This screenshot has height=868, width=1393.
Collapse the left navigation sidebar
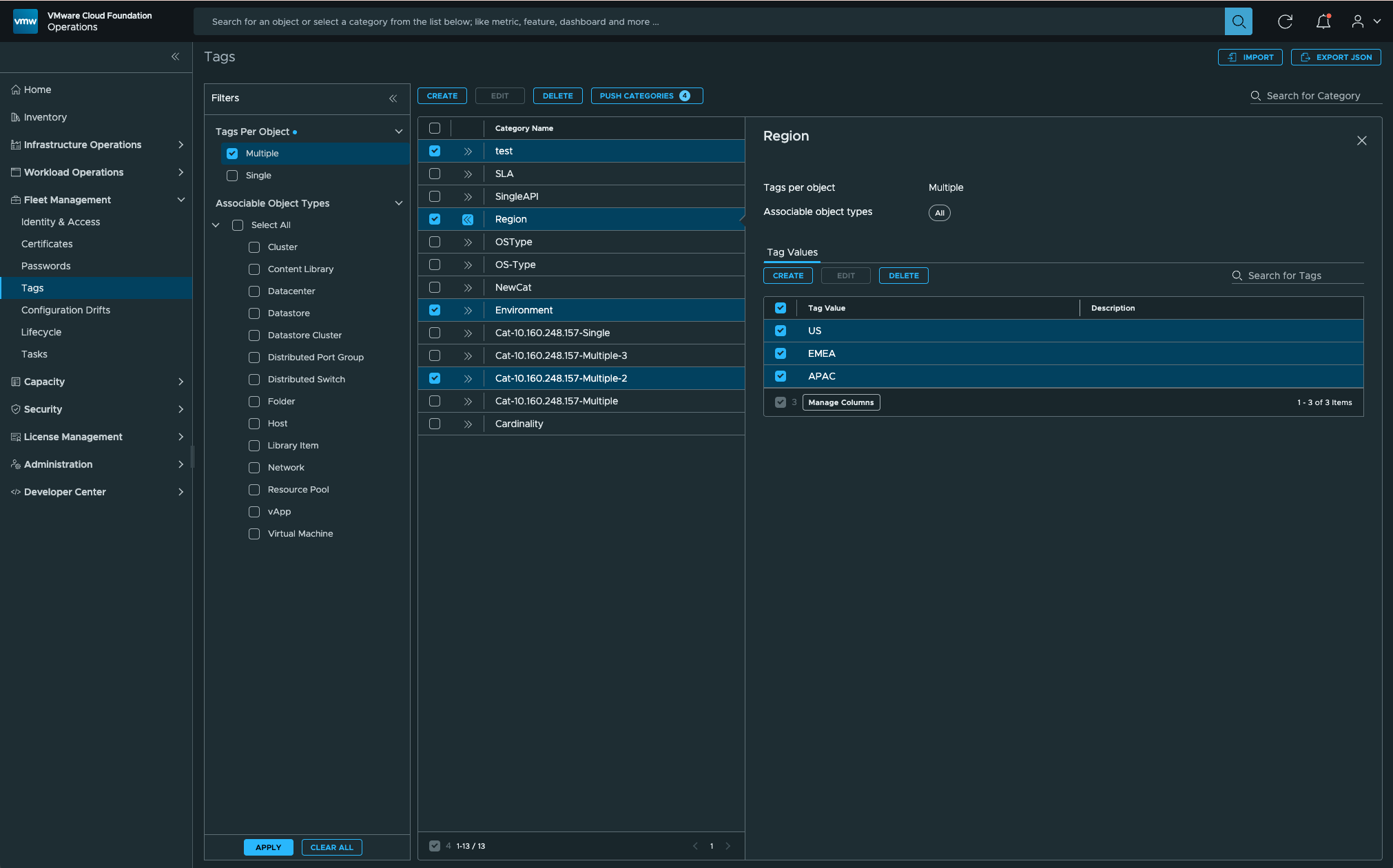pyautogui.click(x=175, y=56)
